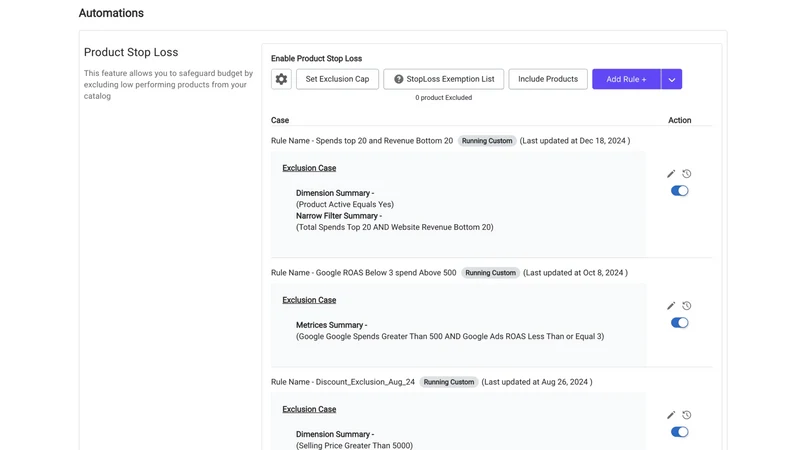The image size is (800, 450).
Task: Open Exclusion Case link under Discount_Exclusion_Aug_24
Action: pos(309,409)
